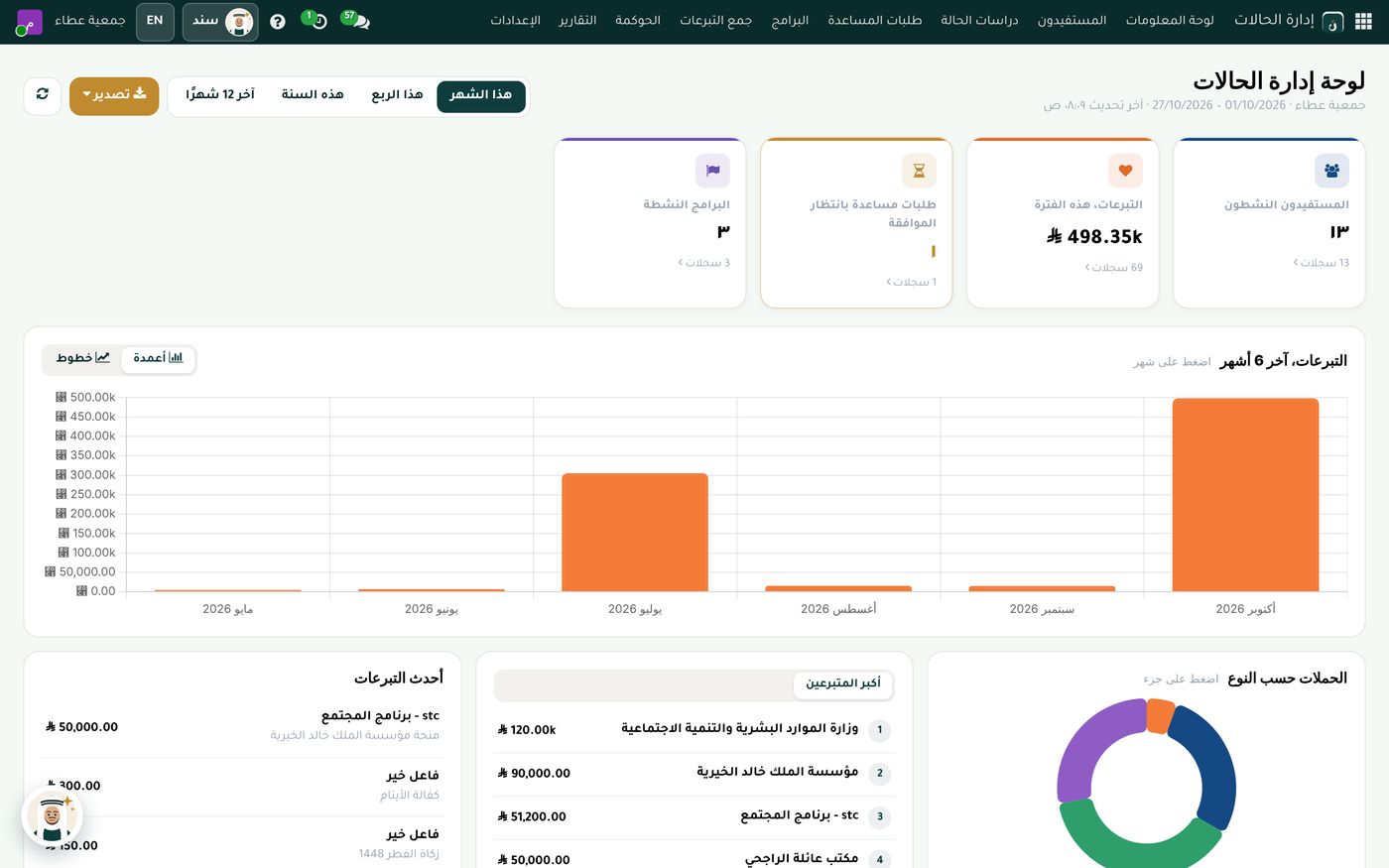This screenshot has height=868, width=1389.
Task: Open the لوحة المعلومات menu
Action: [x=1170, y=21]
